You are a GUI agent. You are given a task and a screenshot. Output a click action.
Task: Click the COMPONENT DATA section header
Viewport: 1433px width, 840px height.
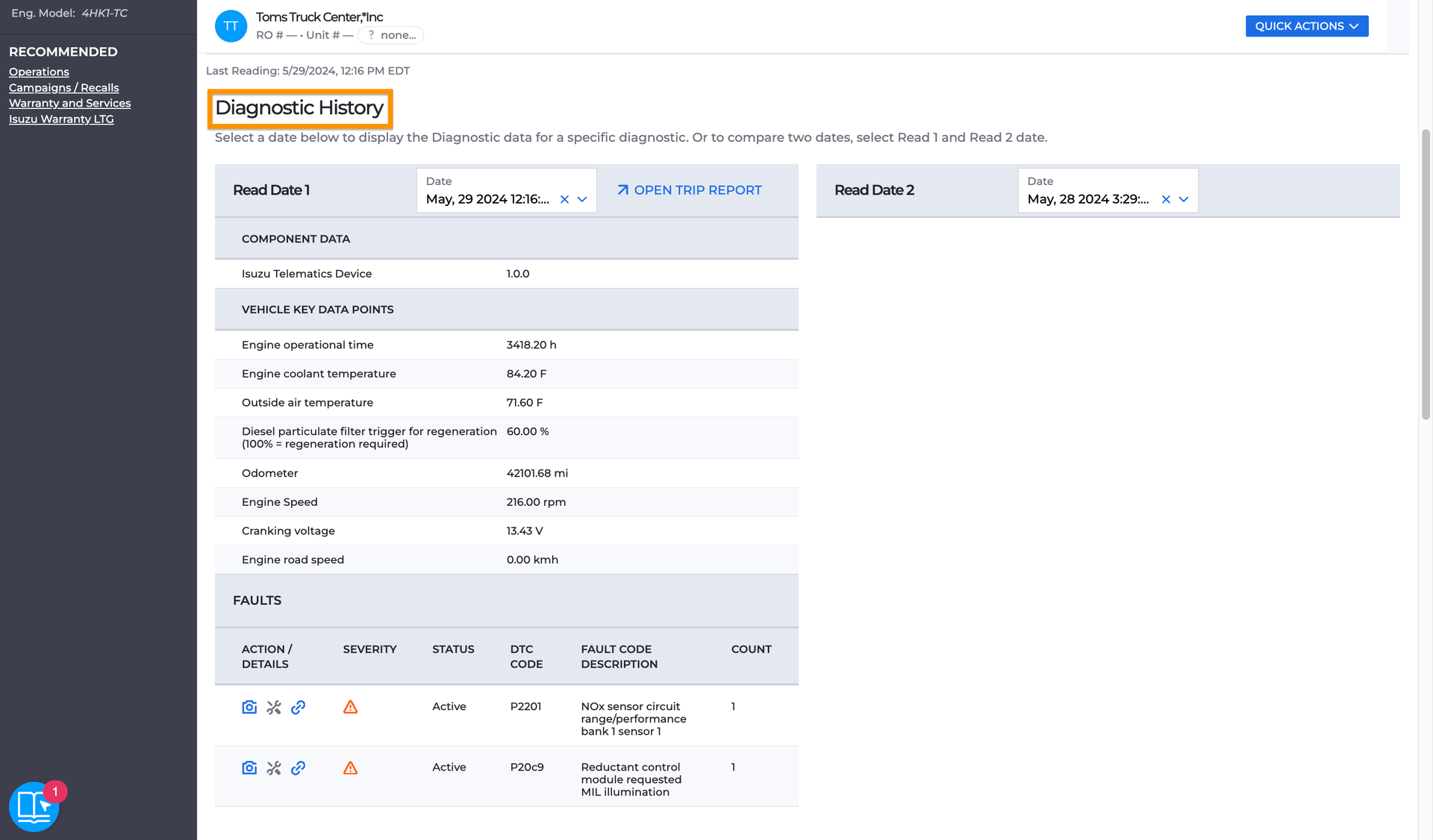click(x=296, y=239)
